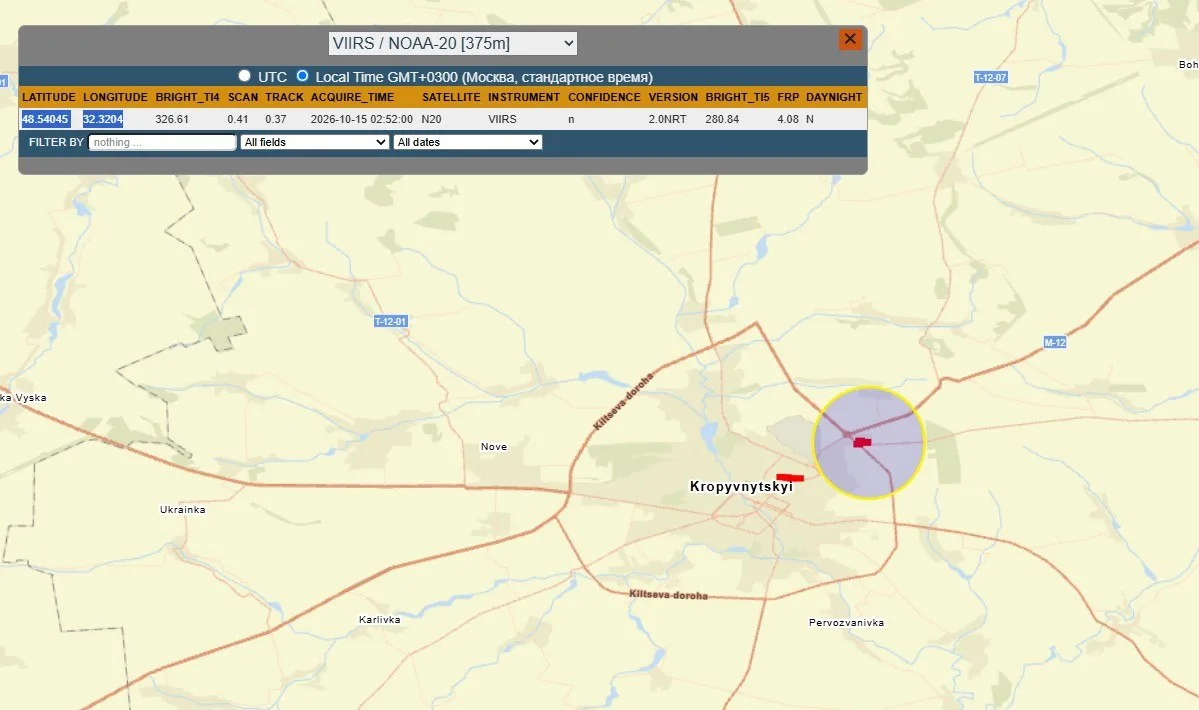Select Local Time GMT+0300 radio button
1199x710 pixels.
[x=303, y=76]
